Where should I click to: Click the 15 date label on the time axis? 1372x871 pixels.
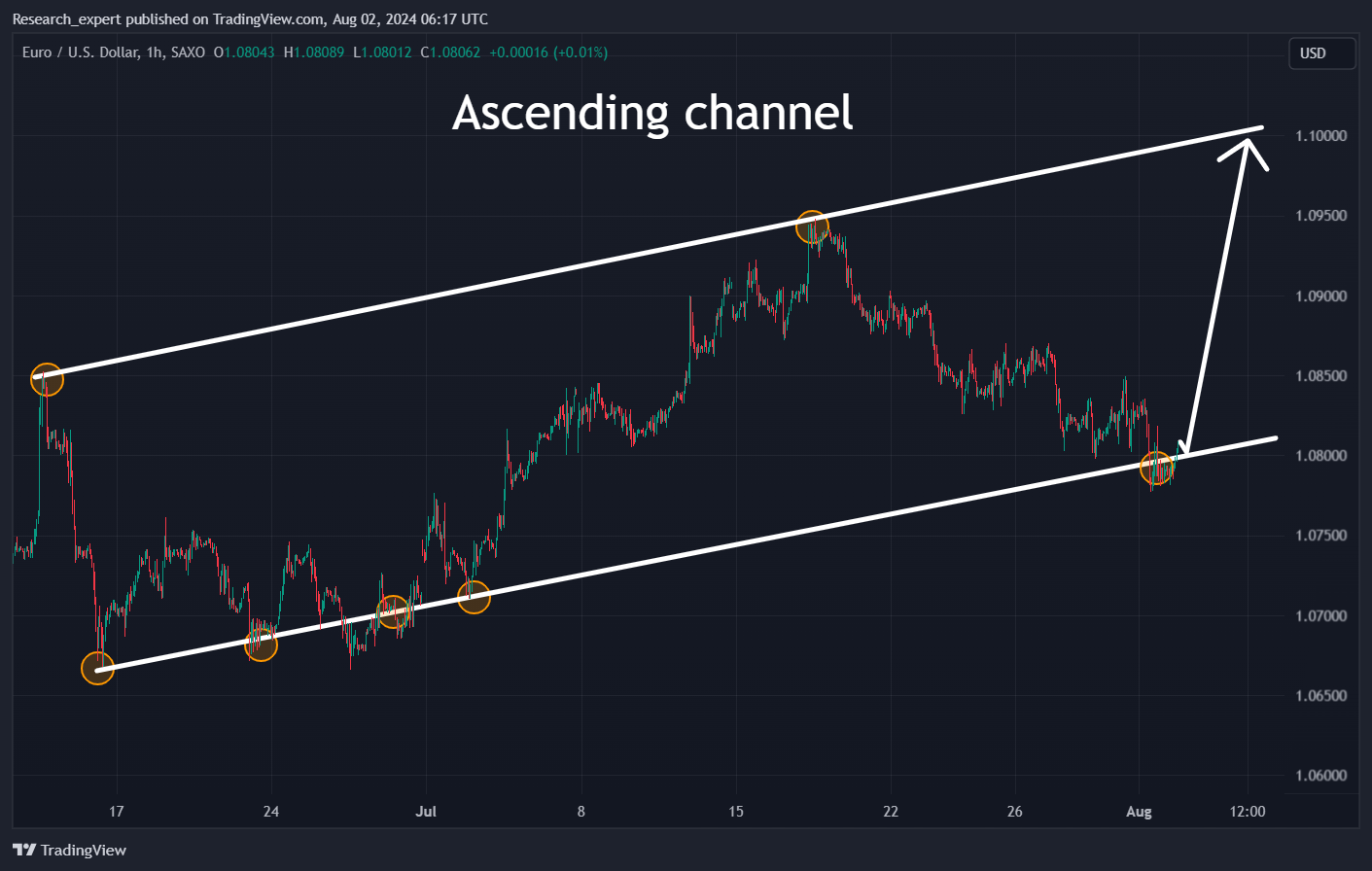[x=736, y=812]
